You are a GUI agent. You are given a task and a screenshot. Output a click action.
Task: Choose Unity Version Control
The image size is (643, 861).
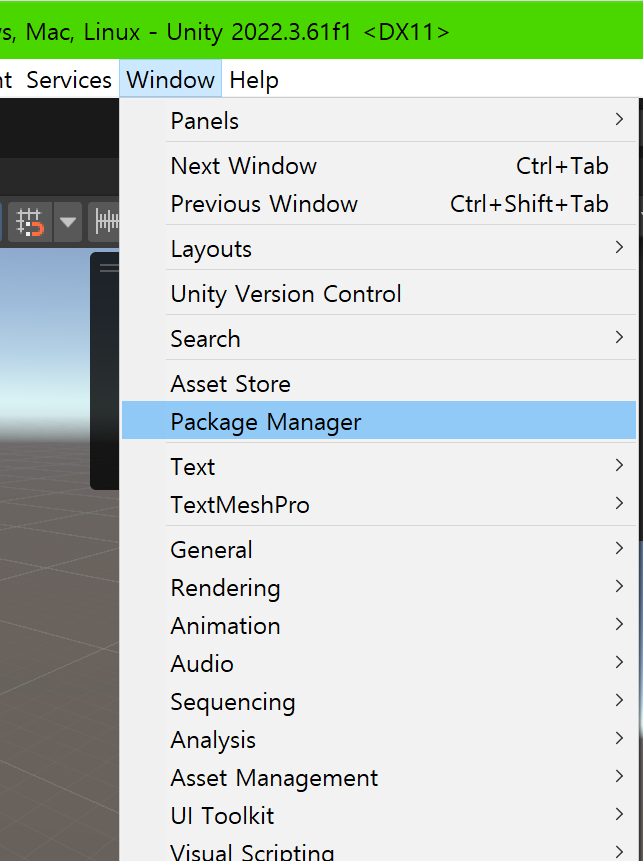coord(379,294)
